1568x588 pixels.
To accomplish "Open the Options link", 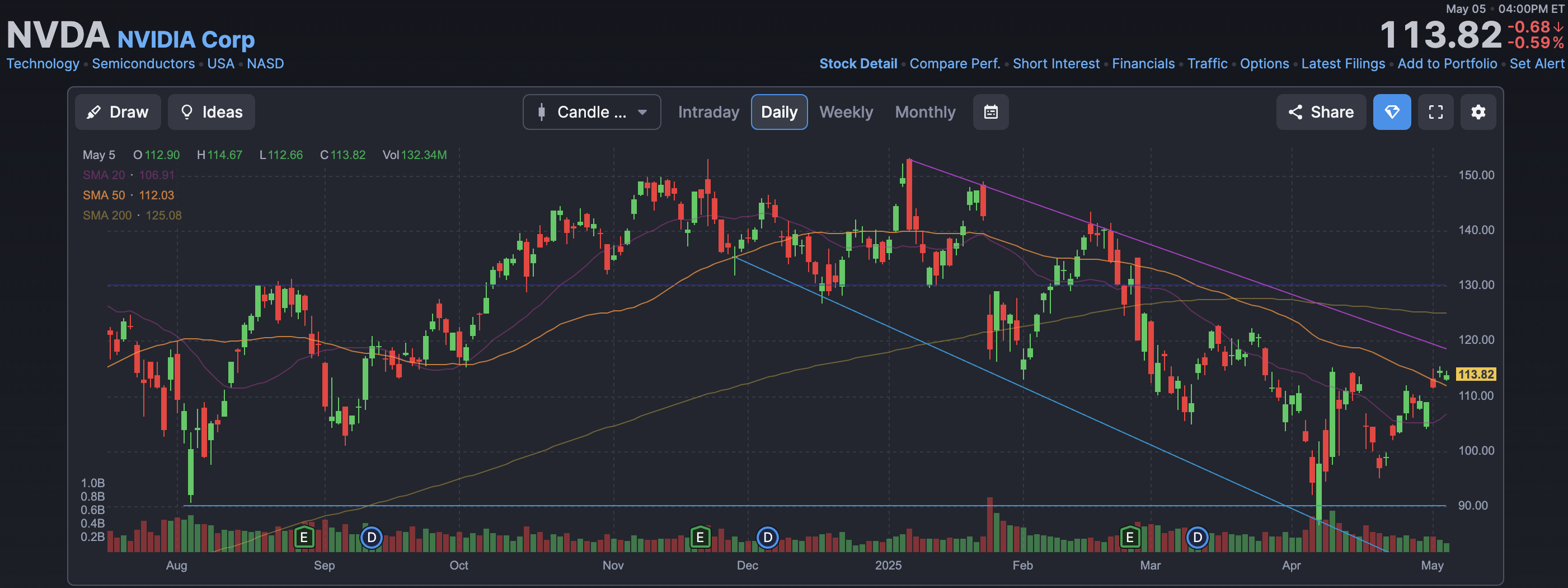I will 1264,63.
